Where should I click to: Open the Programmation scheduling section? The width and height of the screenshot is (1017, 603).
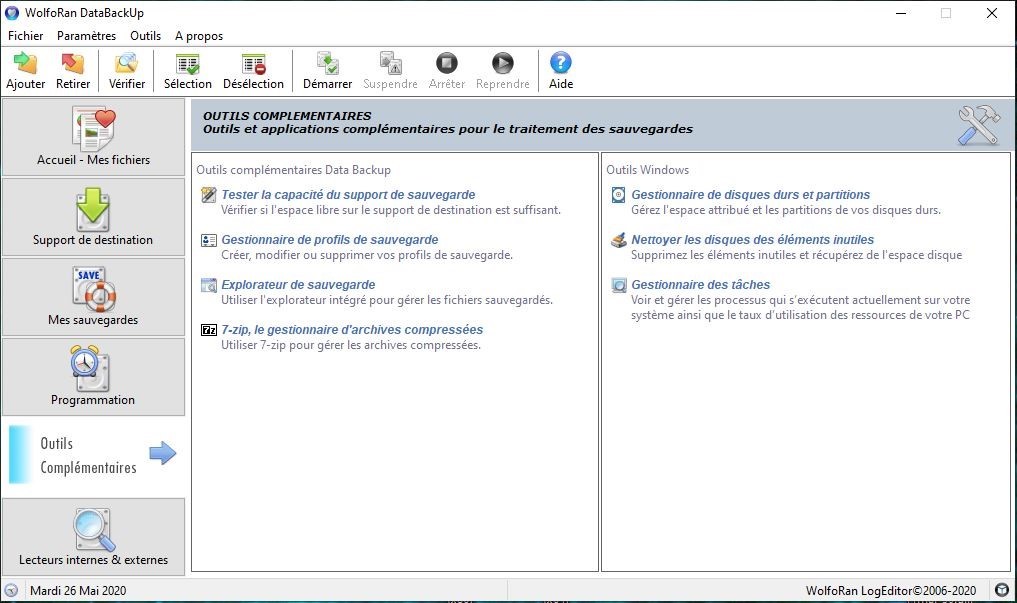pos(93,377)
